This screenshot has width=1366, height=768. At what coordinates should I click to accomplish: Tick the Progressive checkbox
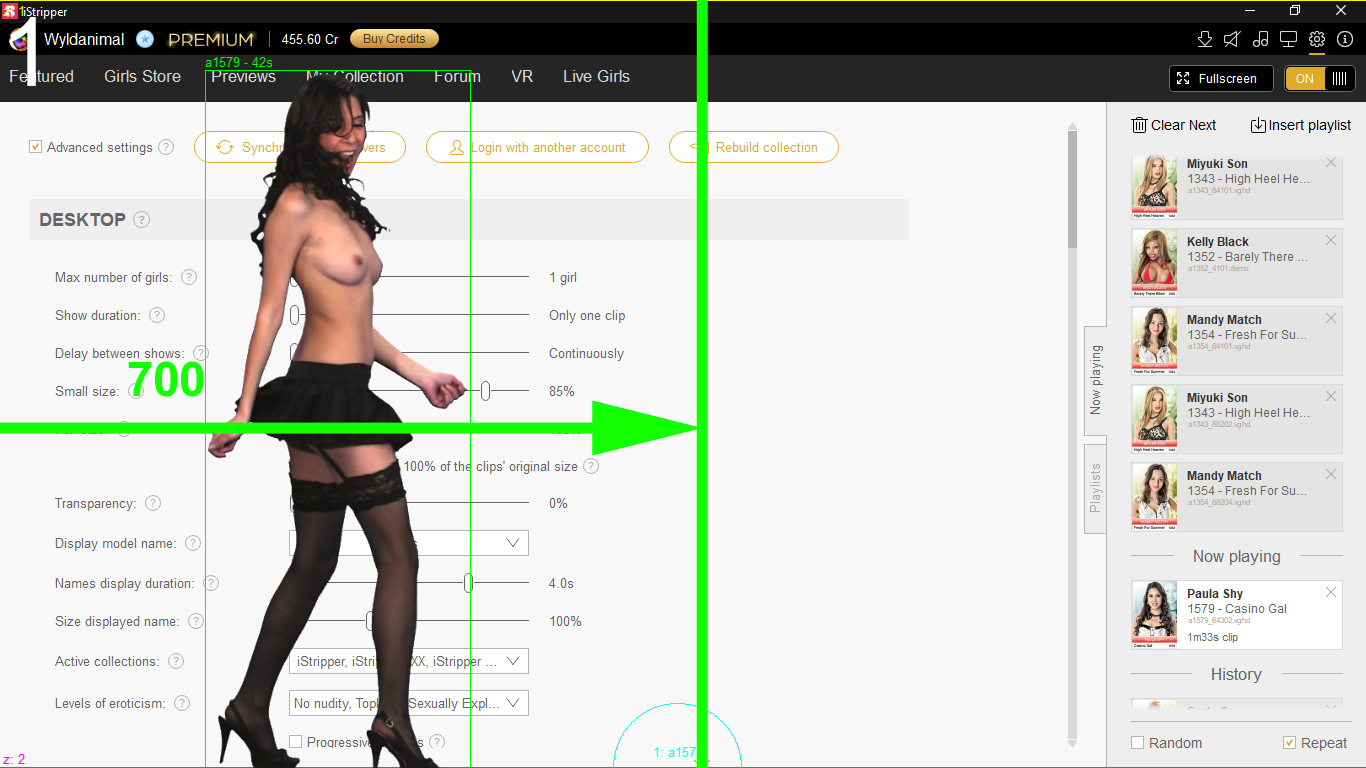[295, 742]
